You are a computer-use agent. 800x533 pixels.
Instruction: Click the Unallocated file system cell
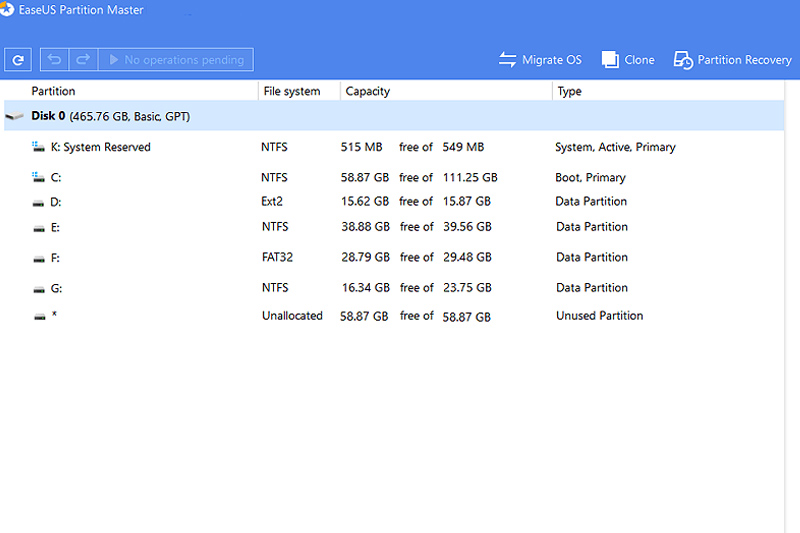pos(292,316)
